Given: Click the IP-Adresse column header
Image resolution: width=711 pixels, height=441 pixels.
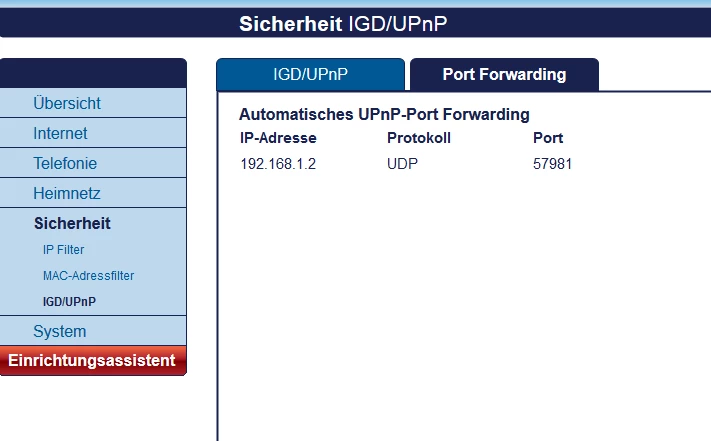Looking at the screenshot, I should [278, 138].
